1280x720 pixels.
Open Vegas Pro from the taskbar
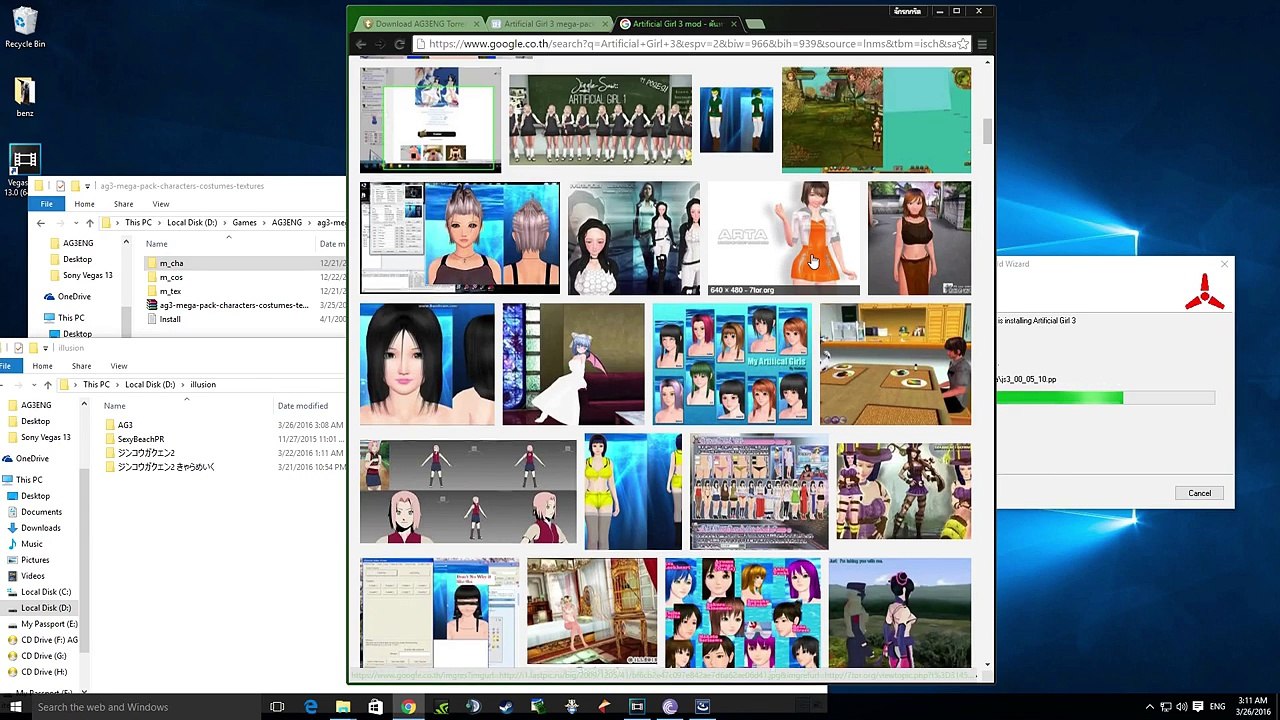[637, 707]
